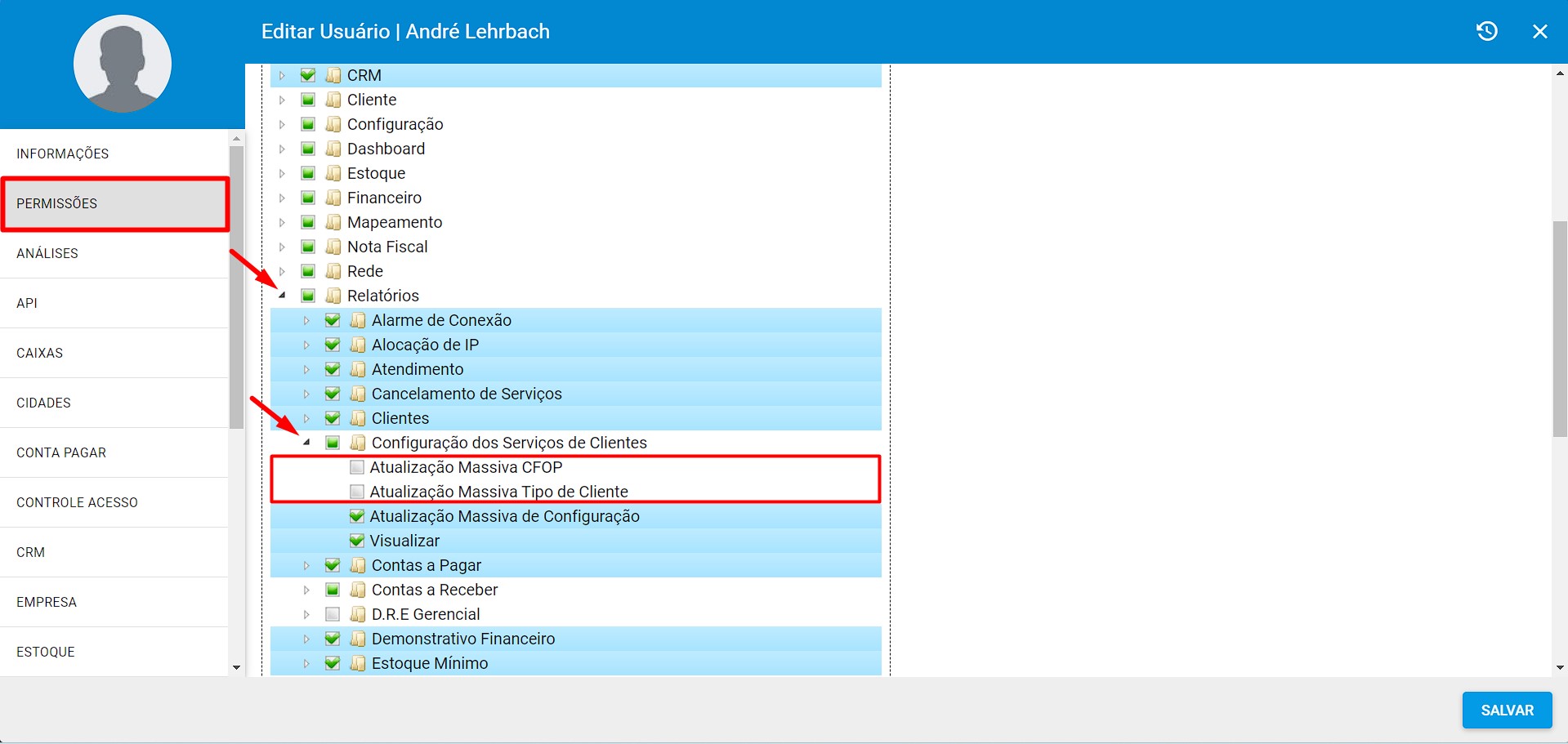Open the INFORMAÇÕES section
The width and height of the screenshot is (1568, 744).
tap(114, 154)
